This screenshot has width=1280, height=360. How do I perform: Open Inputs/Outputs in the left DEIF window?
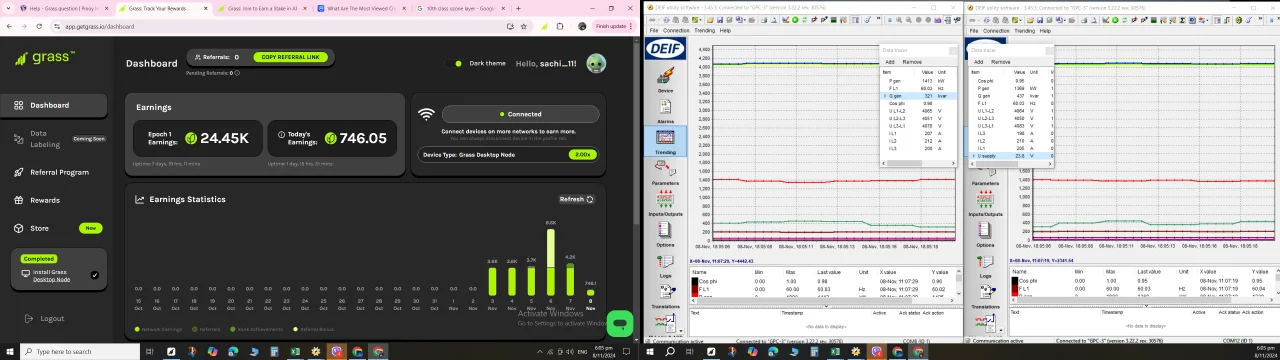click(665, 203)
